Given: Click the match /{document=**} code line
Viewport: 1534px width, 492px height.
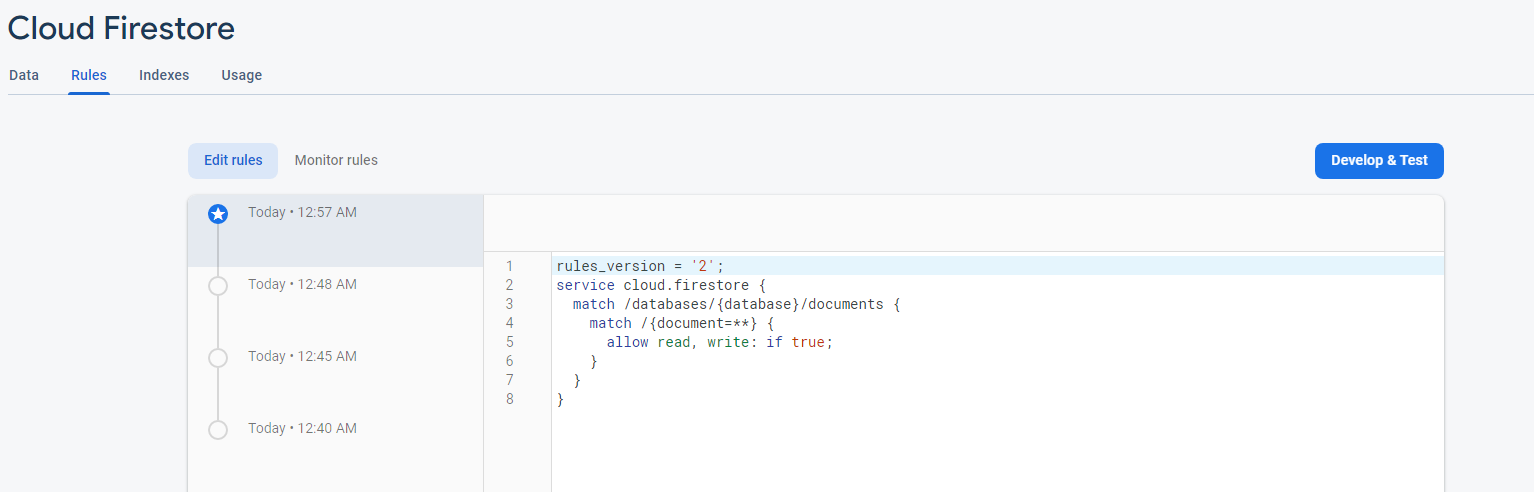Looking at the screenshot, I should click(x=682, y=323).
